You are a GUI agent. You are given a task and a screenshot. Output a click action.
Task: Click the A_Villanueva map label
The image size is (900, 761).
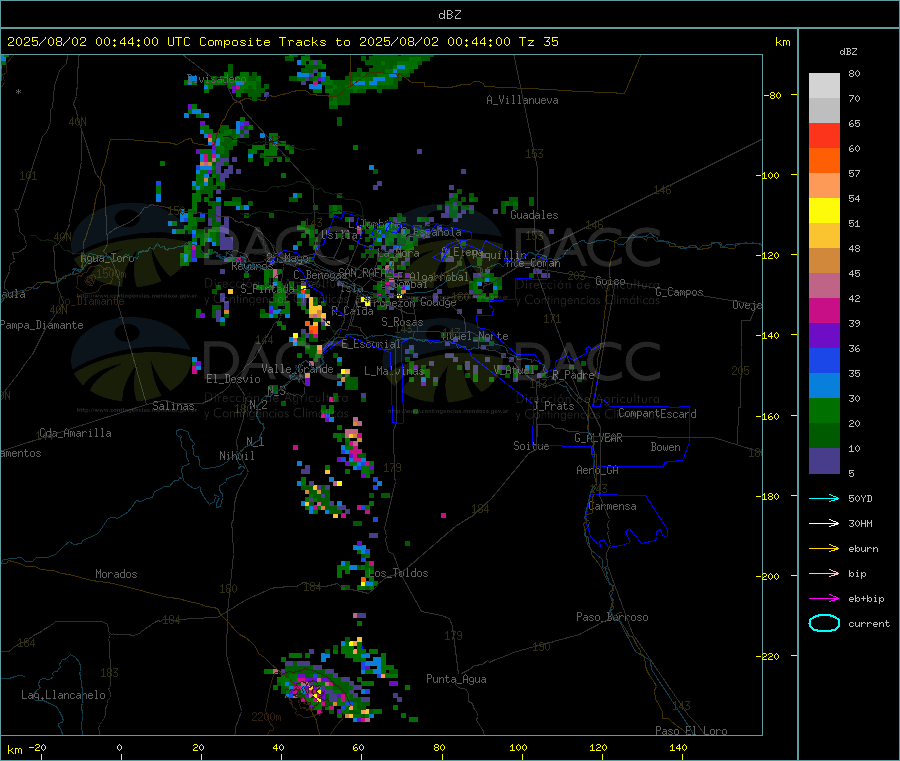tap(522, 100)
